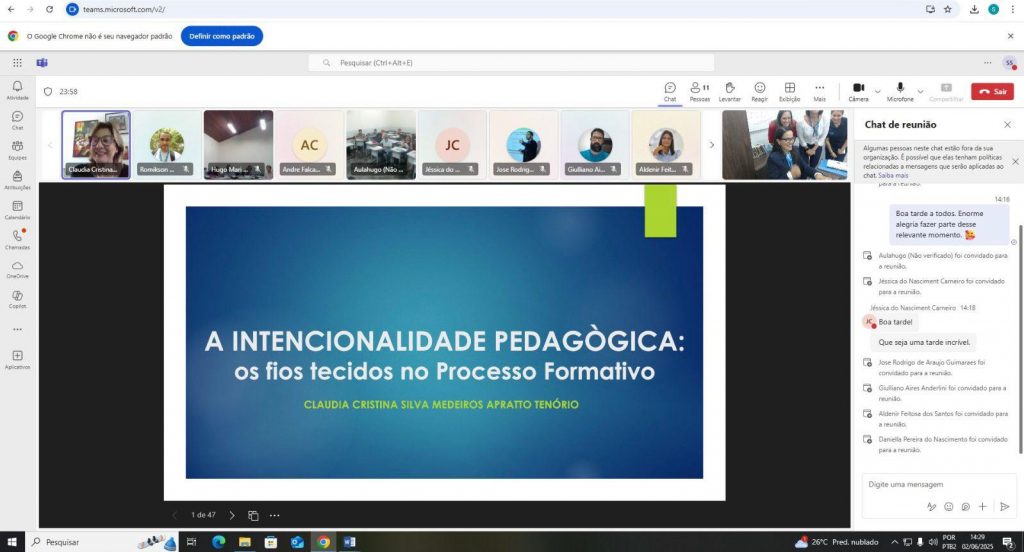Open Outlook from taskbar
Screen dimensions: 1024x552
[297, 542]
